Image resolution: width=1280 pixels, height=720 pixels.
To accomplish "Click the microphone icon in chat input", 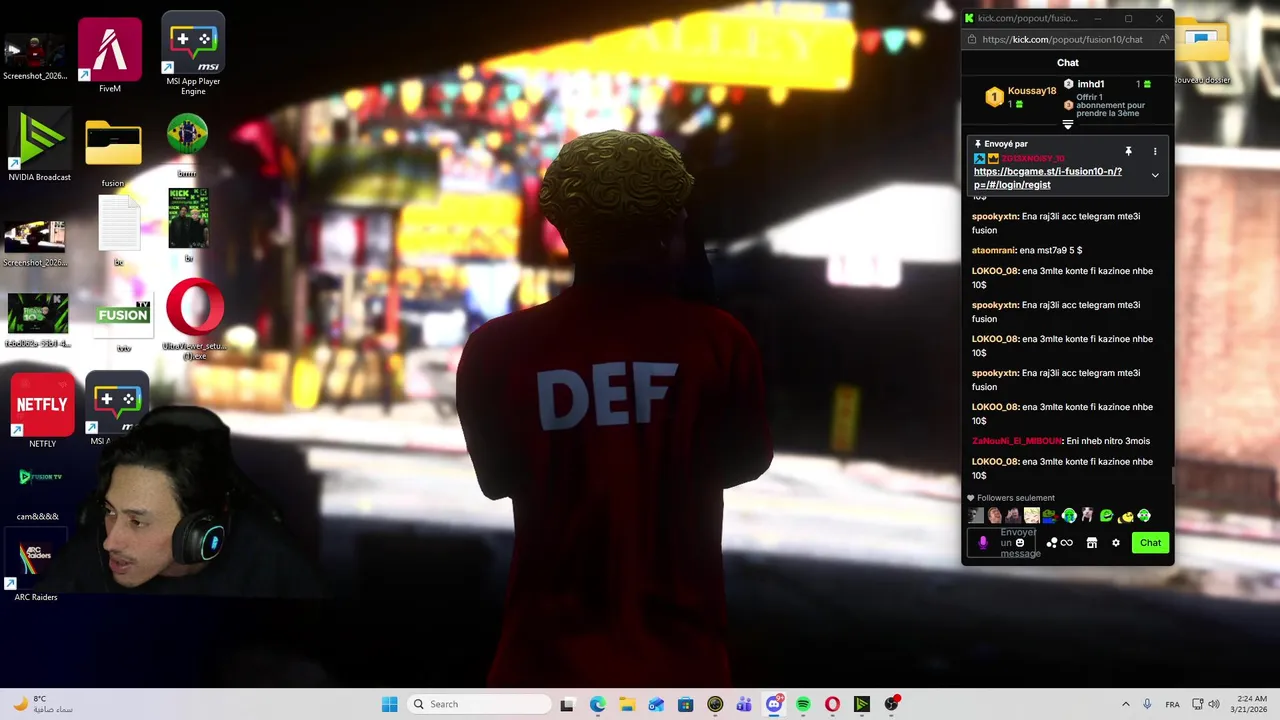I will point(983,543).
